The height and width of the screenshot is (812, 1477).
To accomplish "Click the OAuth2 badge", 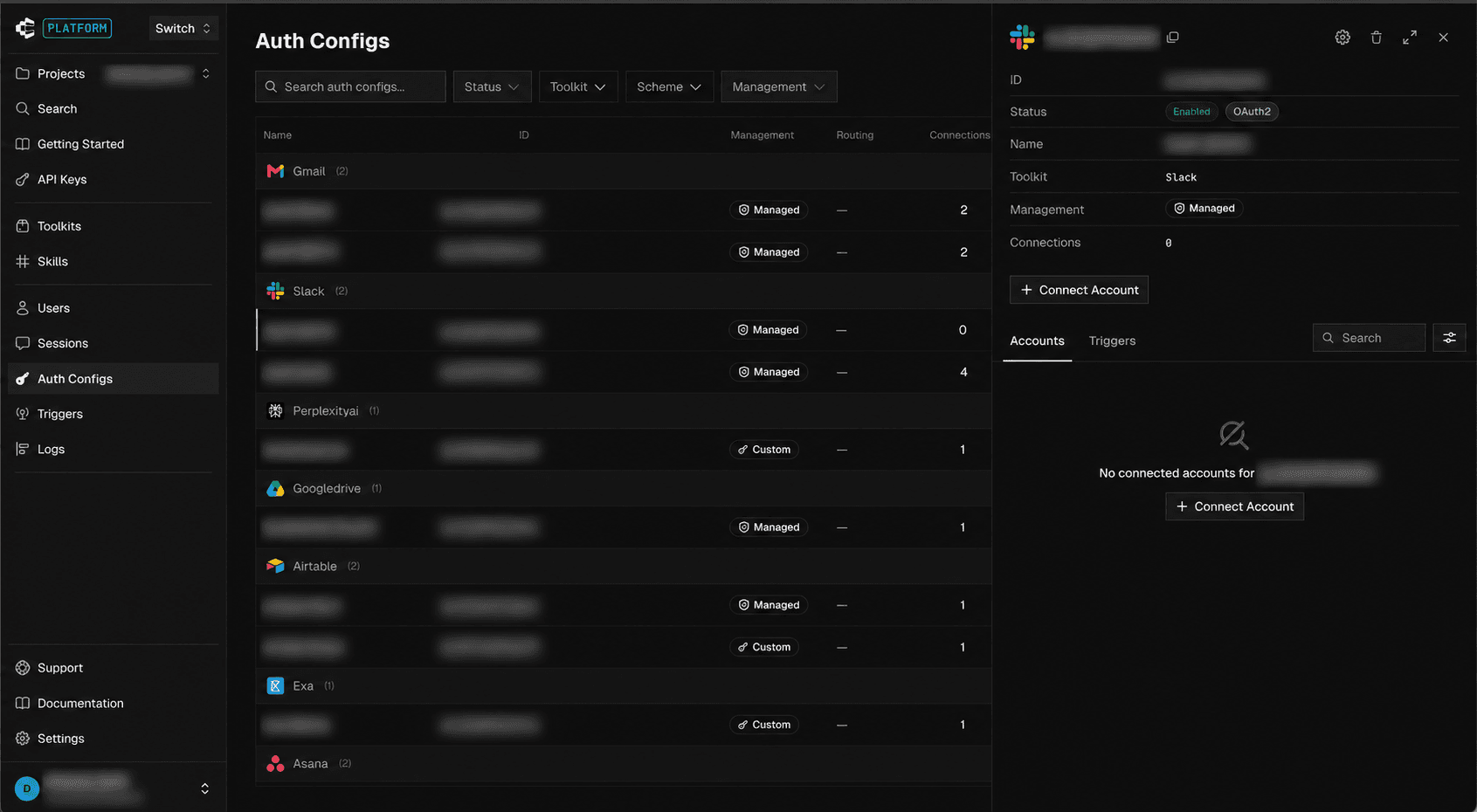I will coord(1252,112).
